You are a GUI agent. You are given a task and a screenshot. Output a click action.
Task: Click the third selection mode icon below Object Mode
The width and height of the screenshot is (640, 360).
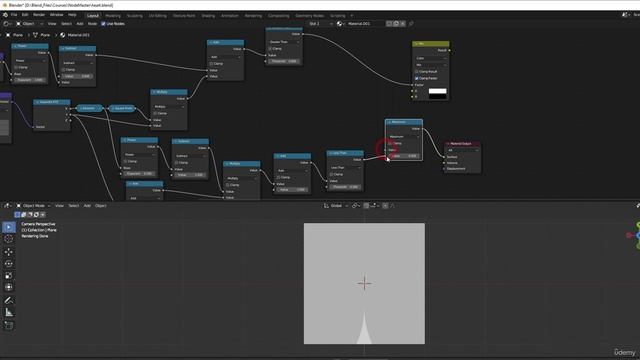30,215
